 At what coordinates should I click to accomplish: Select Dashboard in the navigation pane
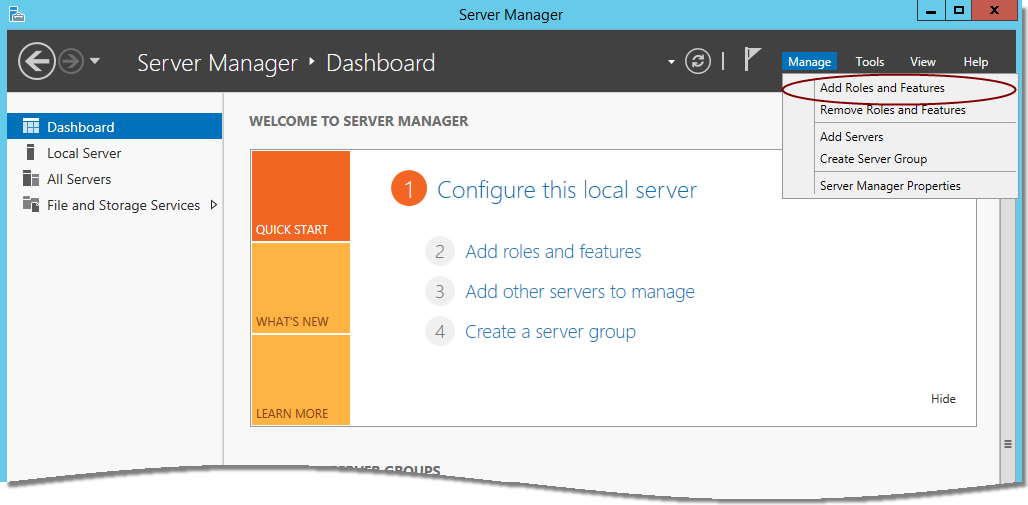[115, 126]
